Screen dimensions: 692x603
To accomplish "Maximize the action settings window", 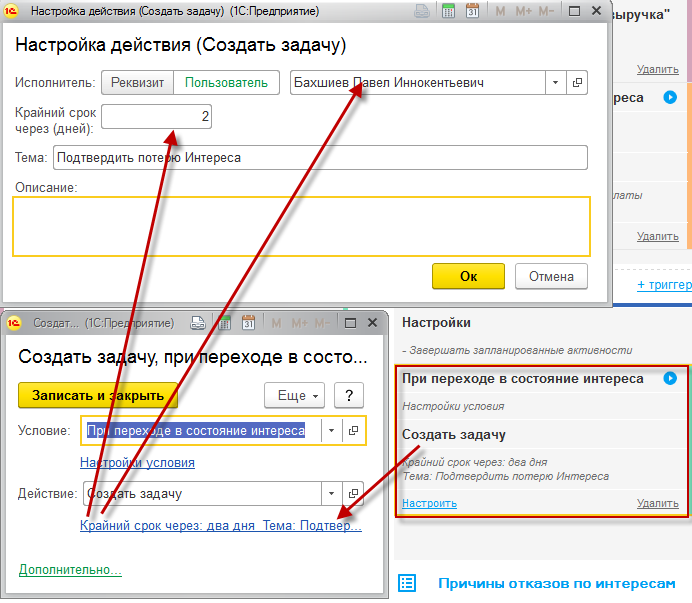I will tap(574, 11).
